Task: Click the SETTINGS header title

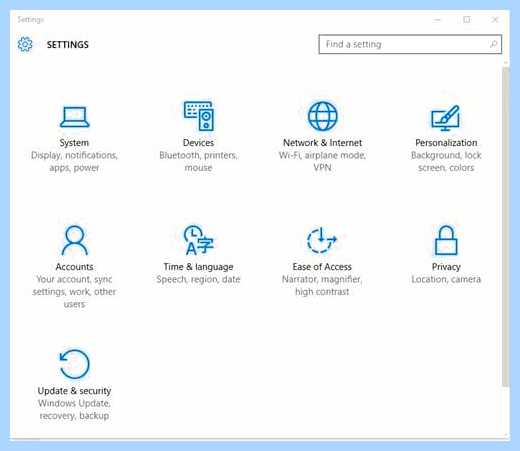Action: [x=68, y=44]
